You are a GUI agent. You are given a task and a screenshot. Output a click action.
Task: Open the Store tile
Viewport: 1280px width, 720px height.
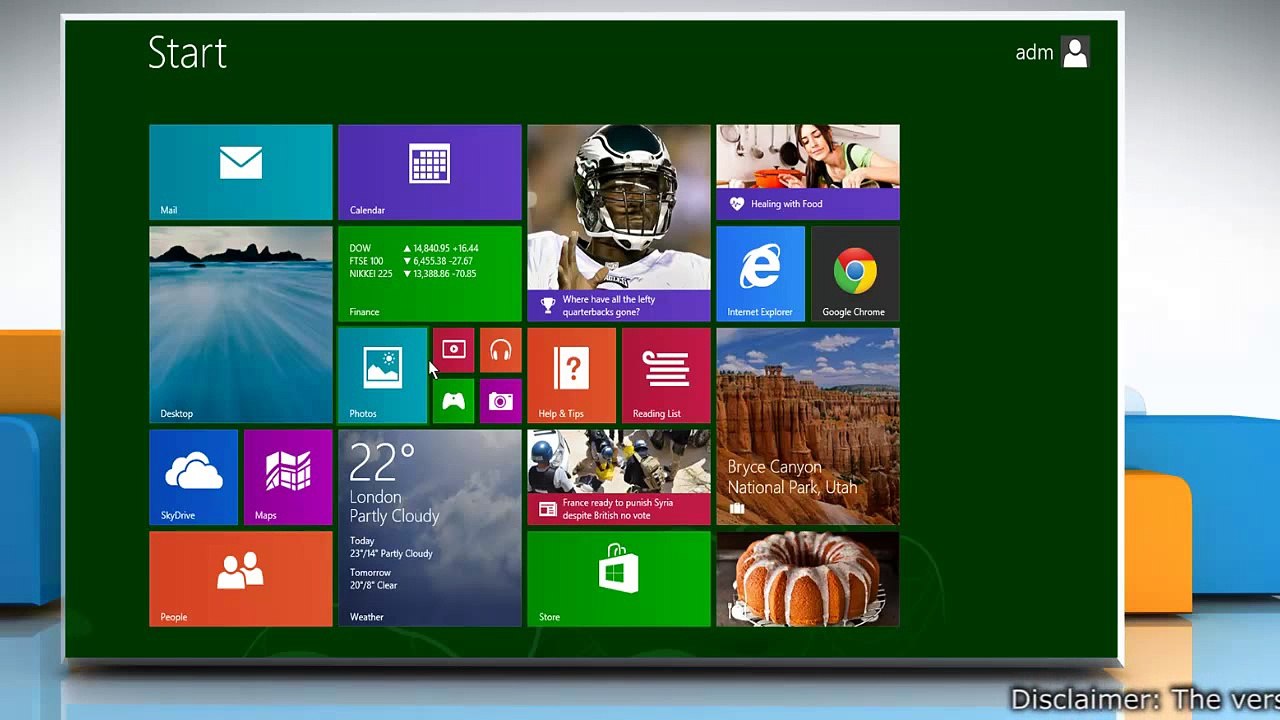(x=618, y=579)
